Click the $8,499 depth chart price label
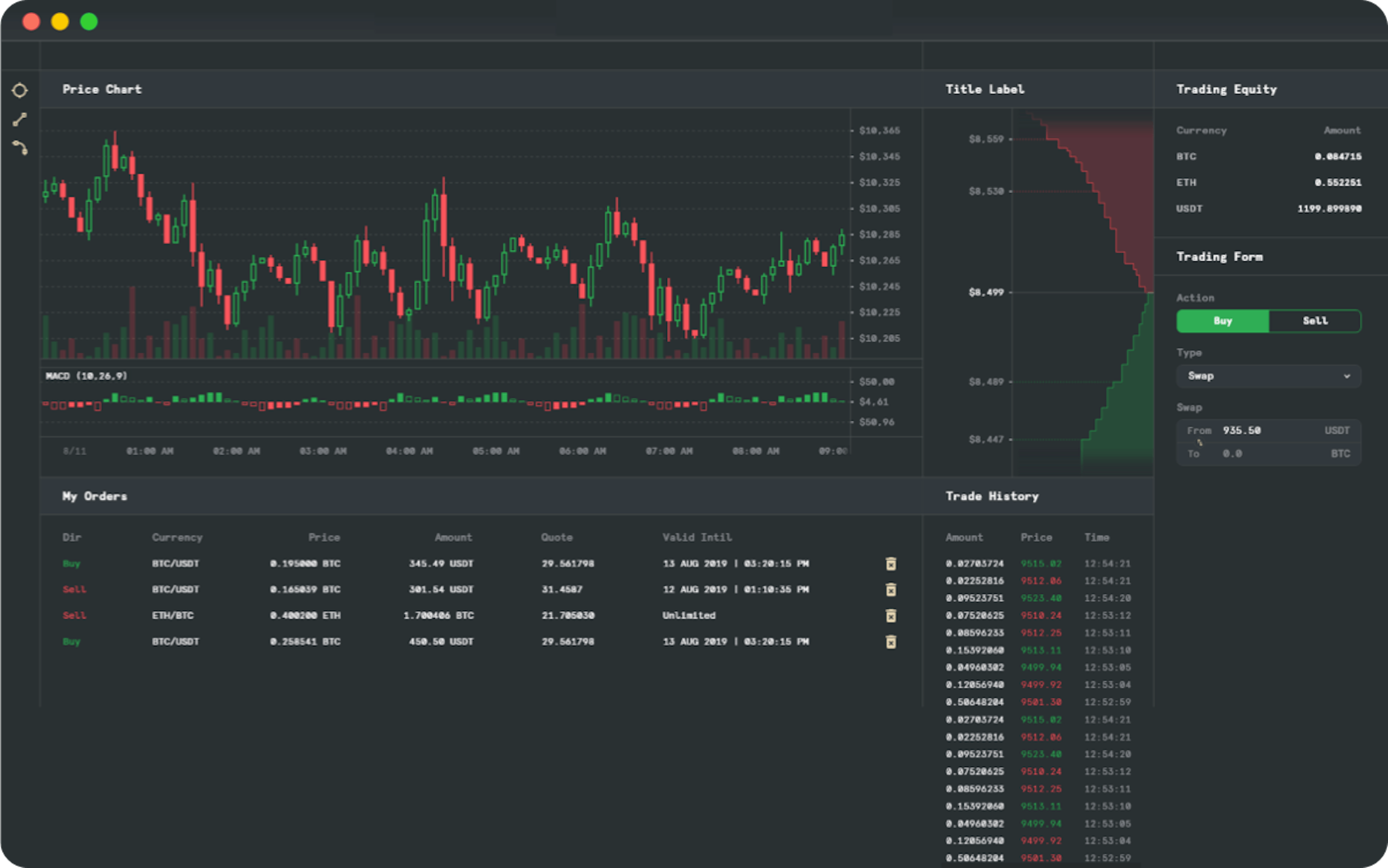Screen dimensions: 1388x868 [x=986, y=292]
